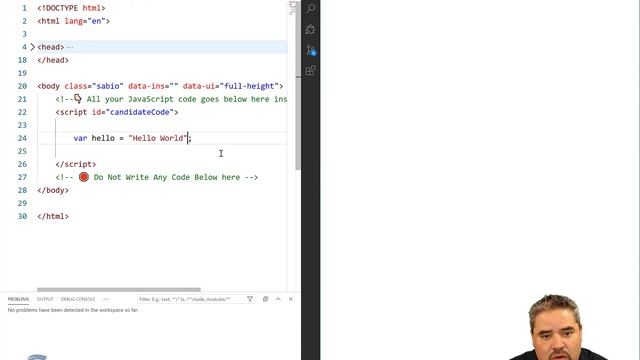Click the closing </head> tag on line 18
Image resolution: width=640 pixels, height=360 pixels.
tap(53, 60)
